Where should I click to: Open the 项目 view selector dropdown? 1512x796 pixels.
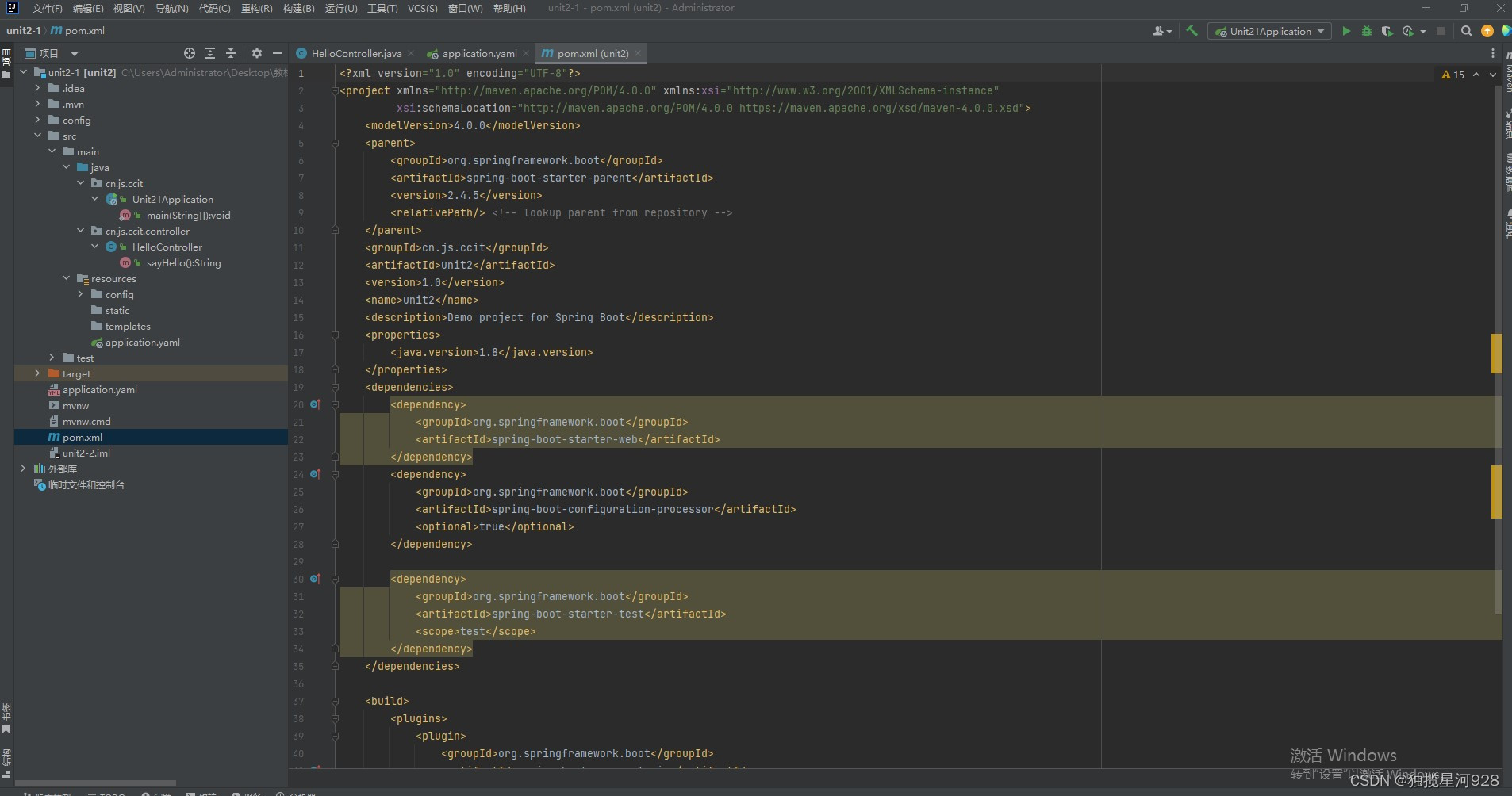52,53
